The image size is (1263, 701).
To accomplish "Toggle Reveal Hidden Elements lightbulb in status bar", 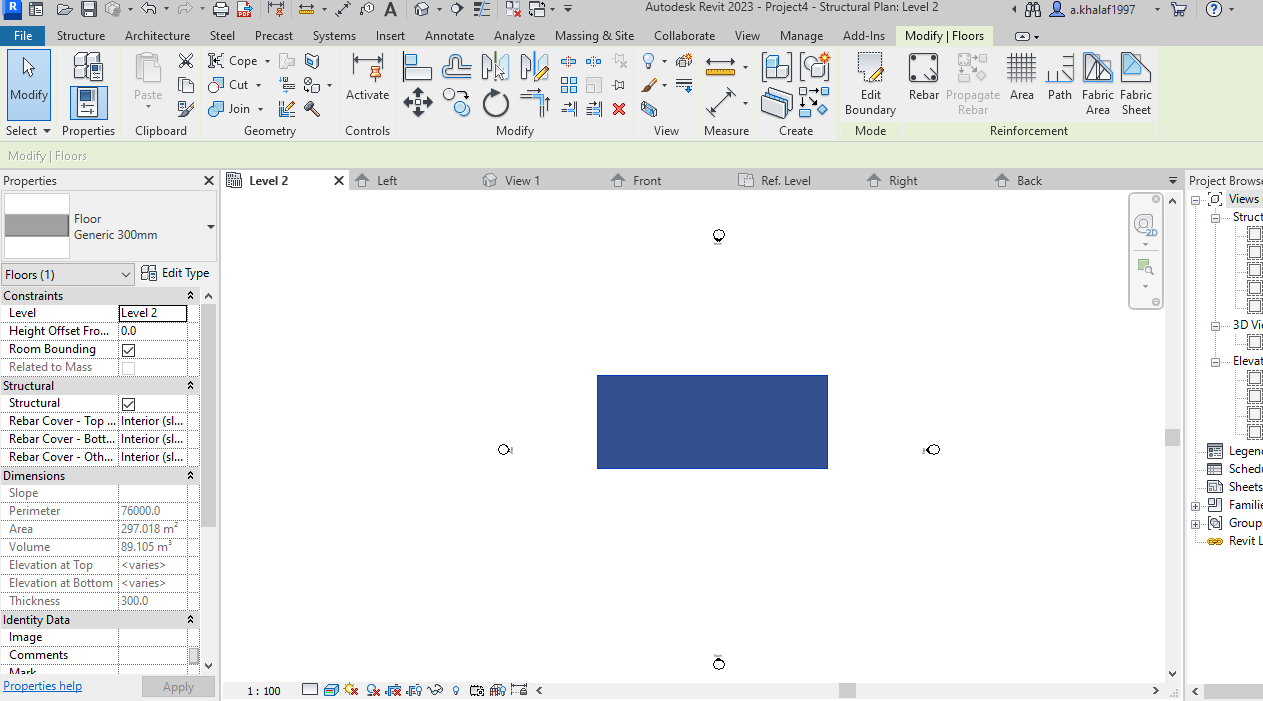I will pos(455,690).
